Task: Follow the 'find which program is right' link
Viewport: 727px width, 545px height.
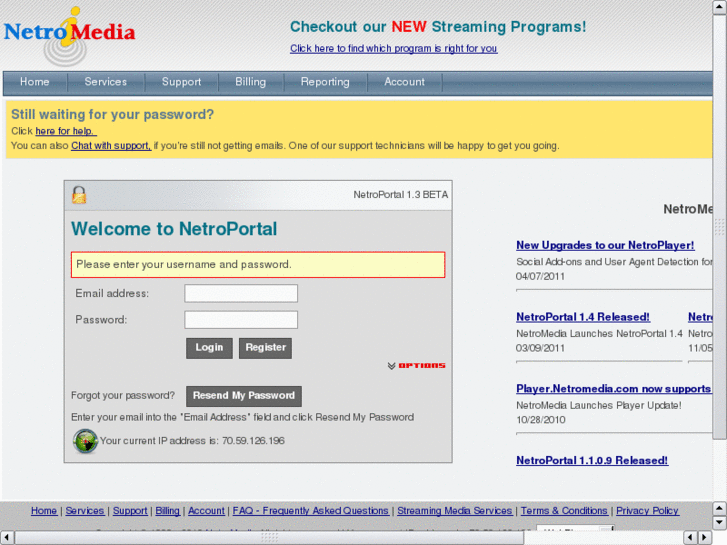Action: coord(394,48)
